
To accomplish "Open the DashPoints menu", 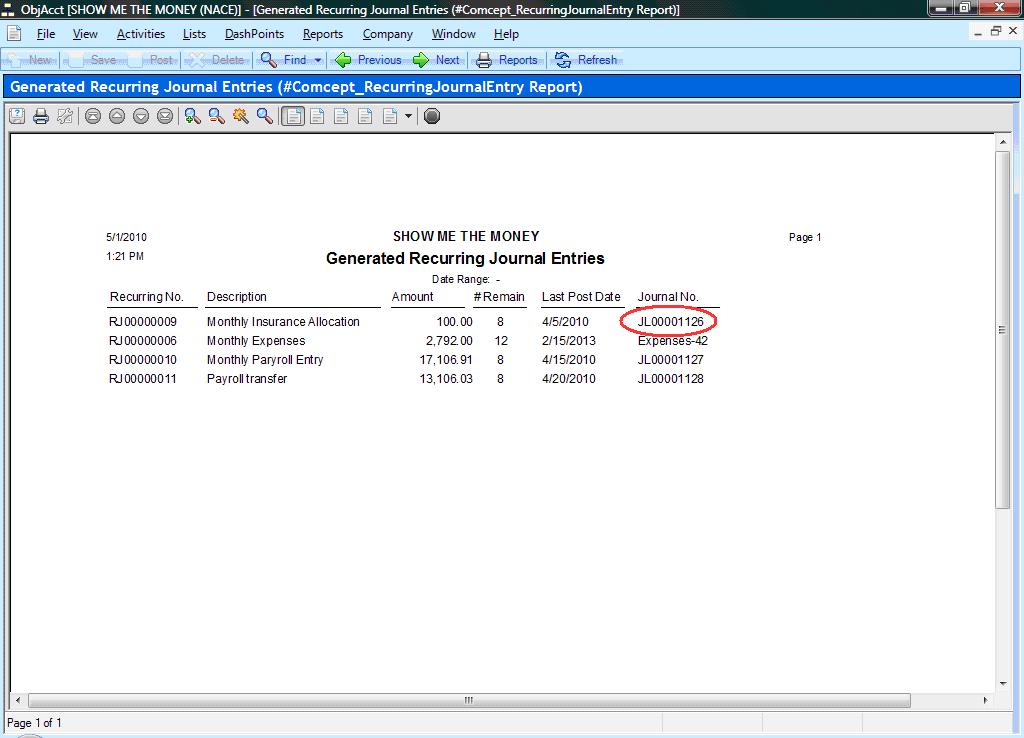I will pos(254,34).
